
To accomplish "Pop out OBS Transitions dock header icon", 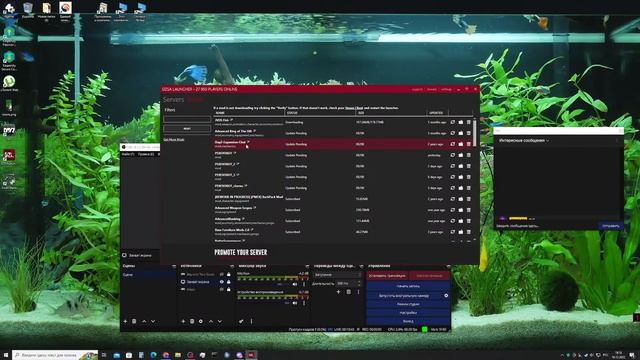I will coord(361,266).
